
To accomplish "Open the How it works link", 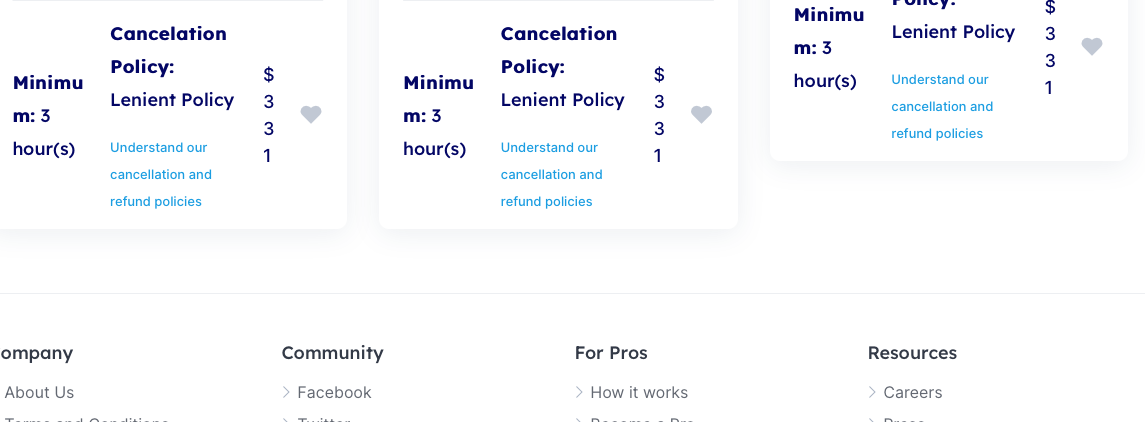I will [x=639, y=393].
